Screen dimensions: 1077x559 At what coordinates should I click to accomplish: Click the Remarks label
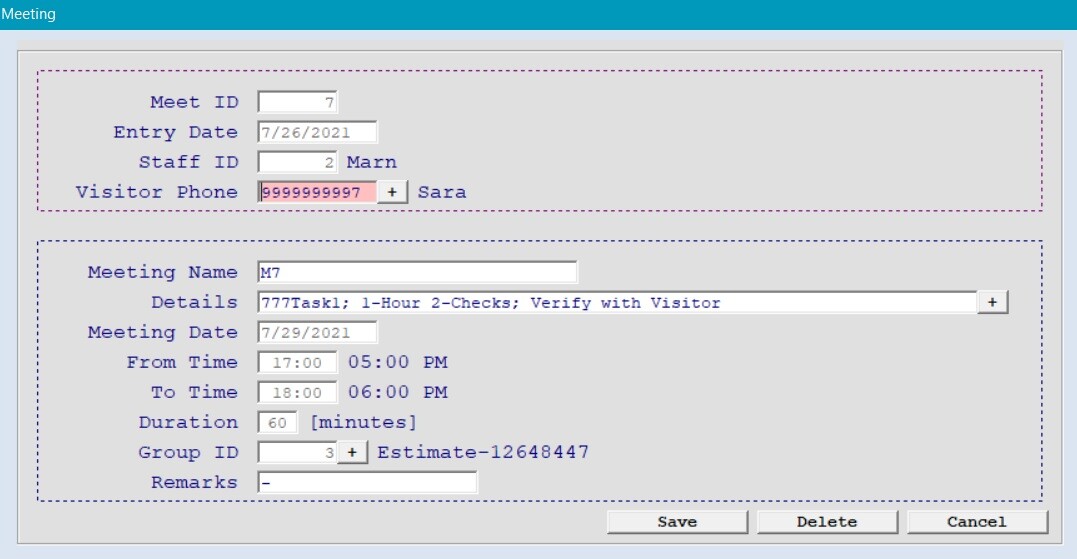point(194,483)
